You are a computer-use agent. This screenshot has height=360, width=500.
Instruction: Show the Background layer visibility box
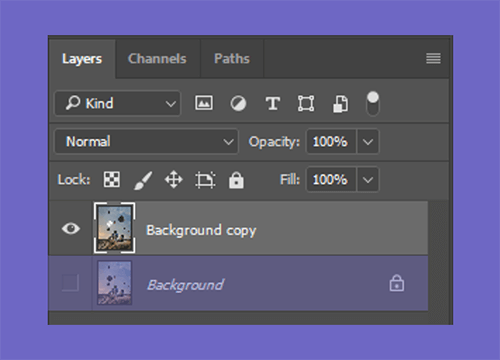point(70,283)
